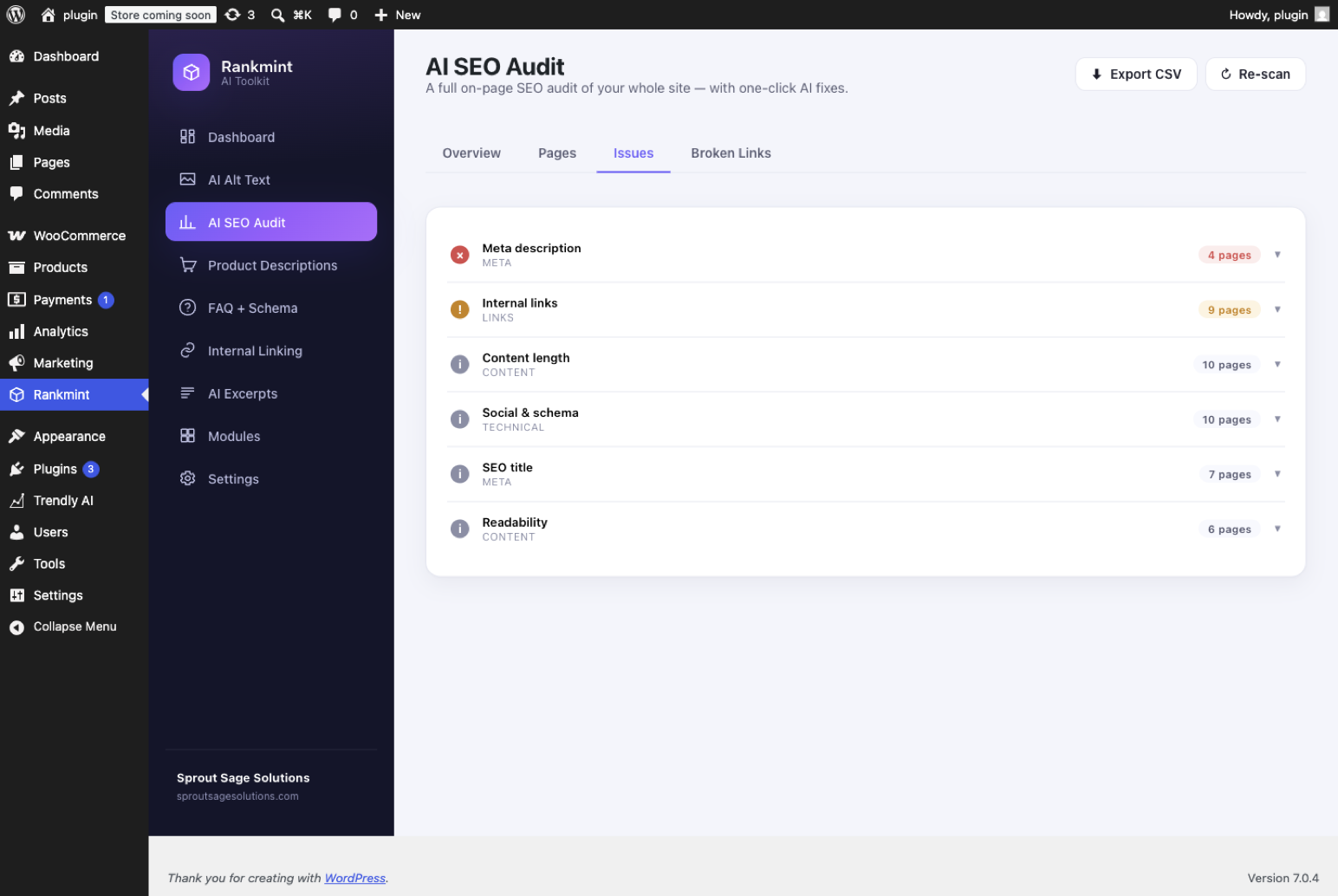Click the Re-scan button
1338x896 pixels.
tap(1256, 75)
